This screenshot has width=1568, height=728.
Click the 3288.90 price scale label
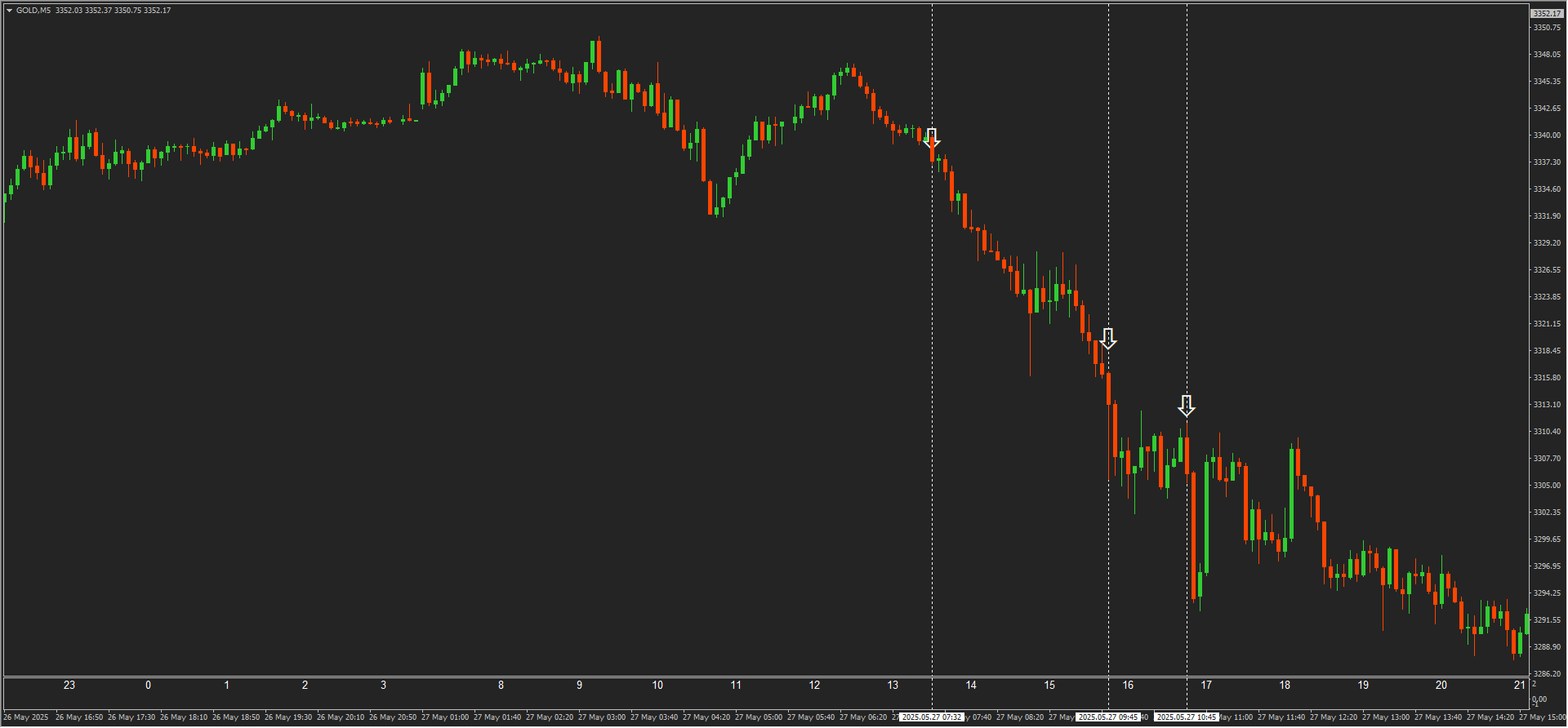[x=1547, y=647]
